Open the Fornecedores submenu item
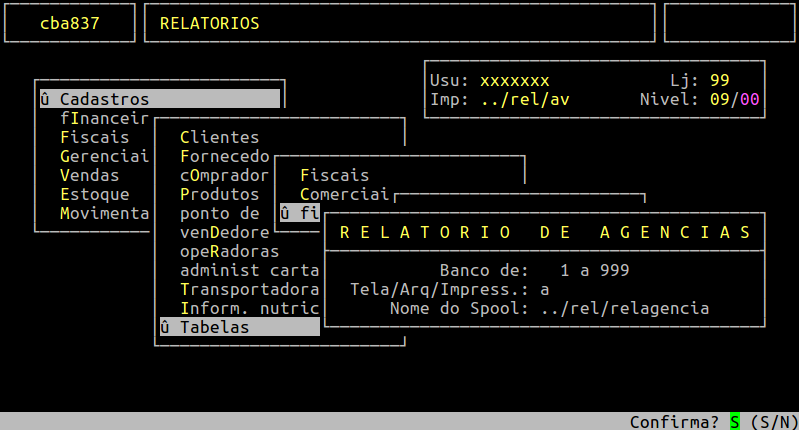The width and height of the screenshot is (799, 430). [x=224, y=156]
